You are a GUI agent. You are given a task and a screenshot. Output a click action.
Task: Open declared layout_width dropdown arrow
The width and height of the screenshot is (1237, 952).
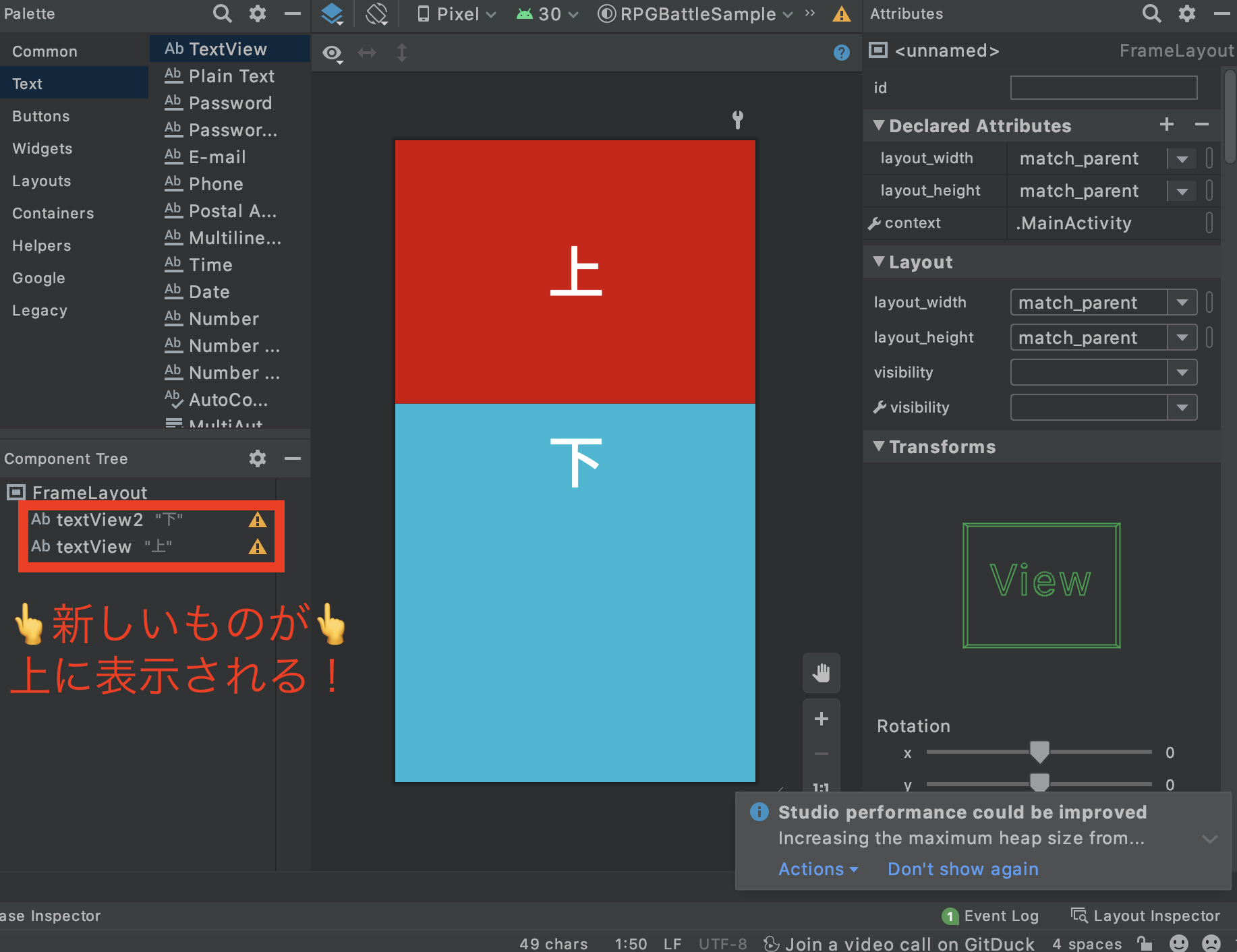(x=1182, y=159)
